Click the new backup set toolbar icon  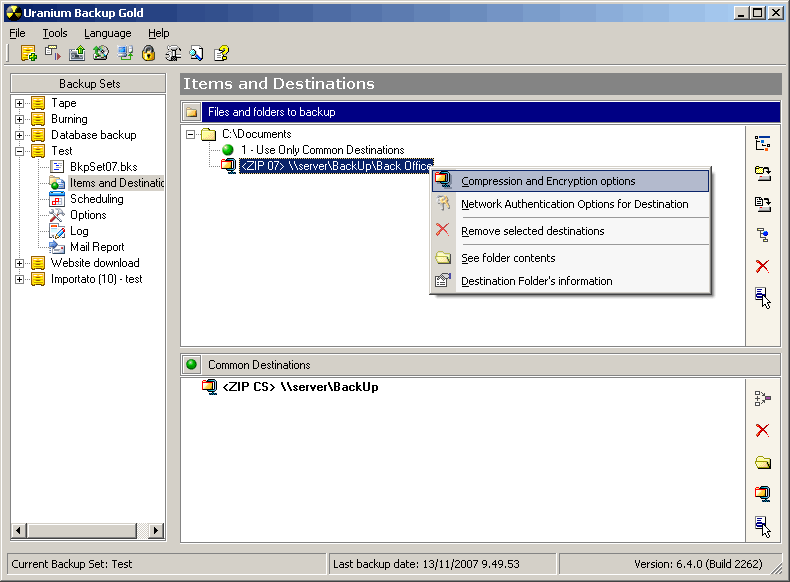[28, 53]
